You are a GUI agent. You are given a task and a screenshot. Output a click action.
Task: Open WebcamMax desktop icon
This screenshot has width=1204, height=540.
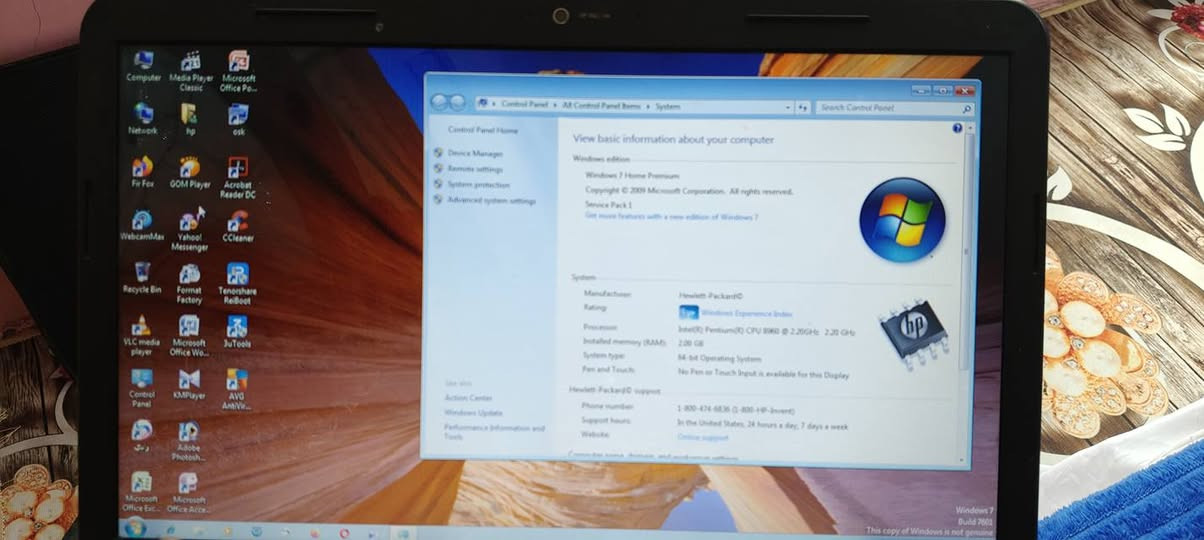coord(141,225)
